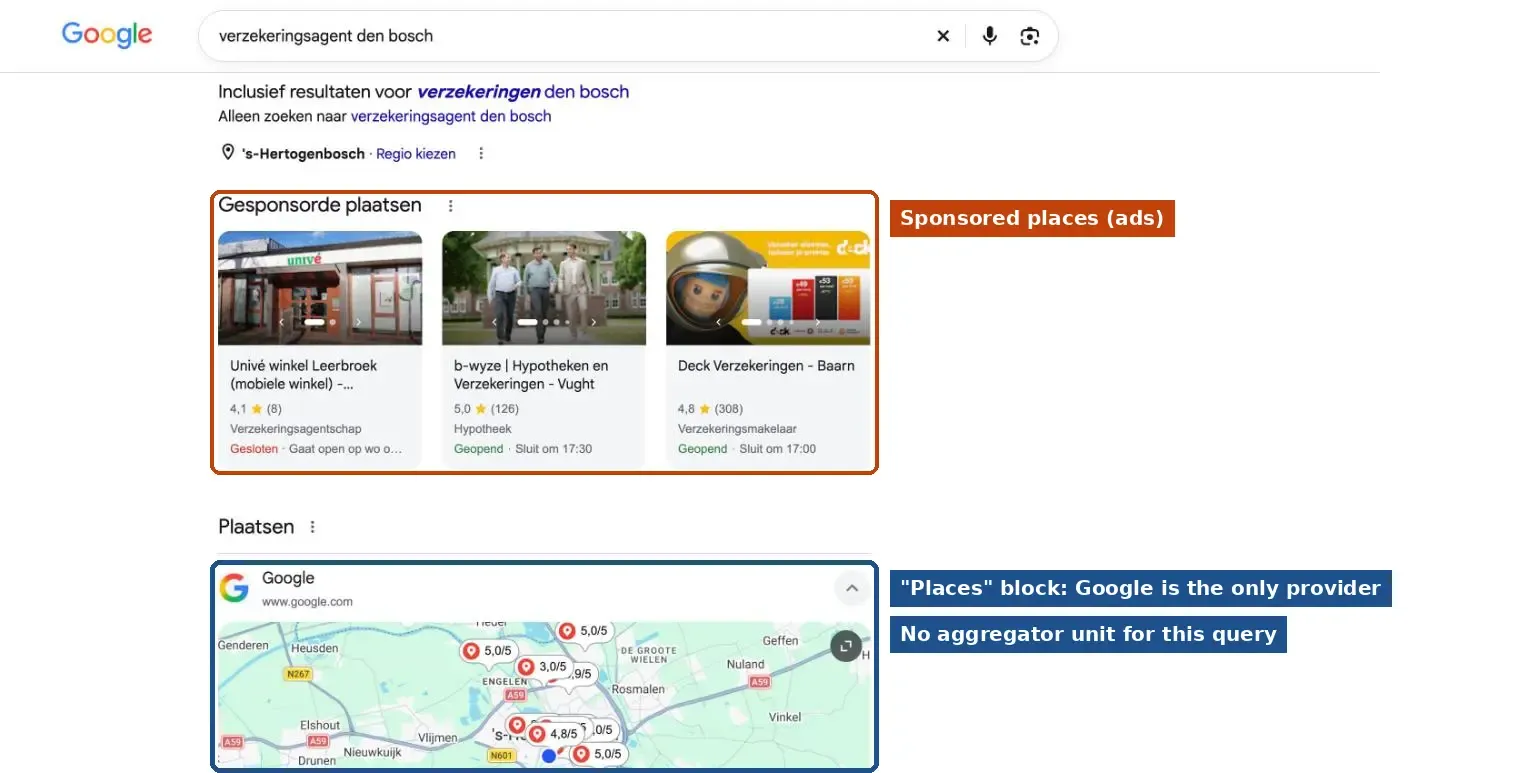The height and width of the screenshot is (773, 1536).
Task: Open three-dot menu beside Regio kiezen
Action: pos(481,154)
